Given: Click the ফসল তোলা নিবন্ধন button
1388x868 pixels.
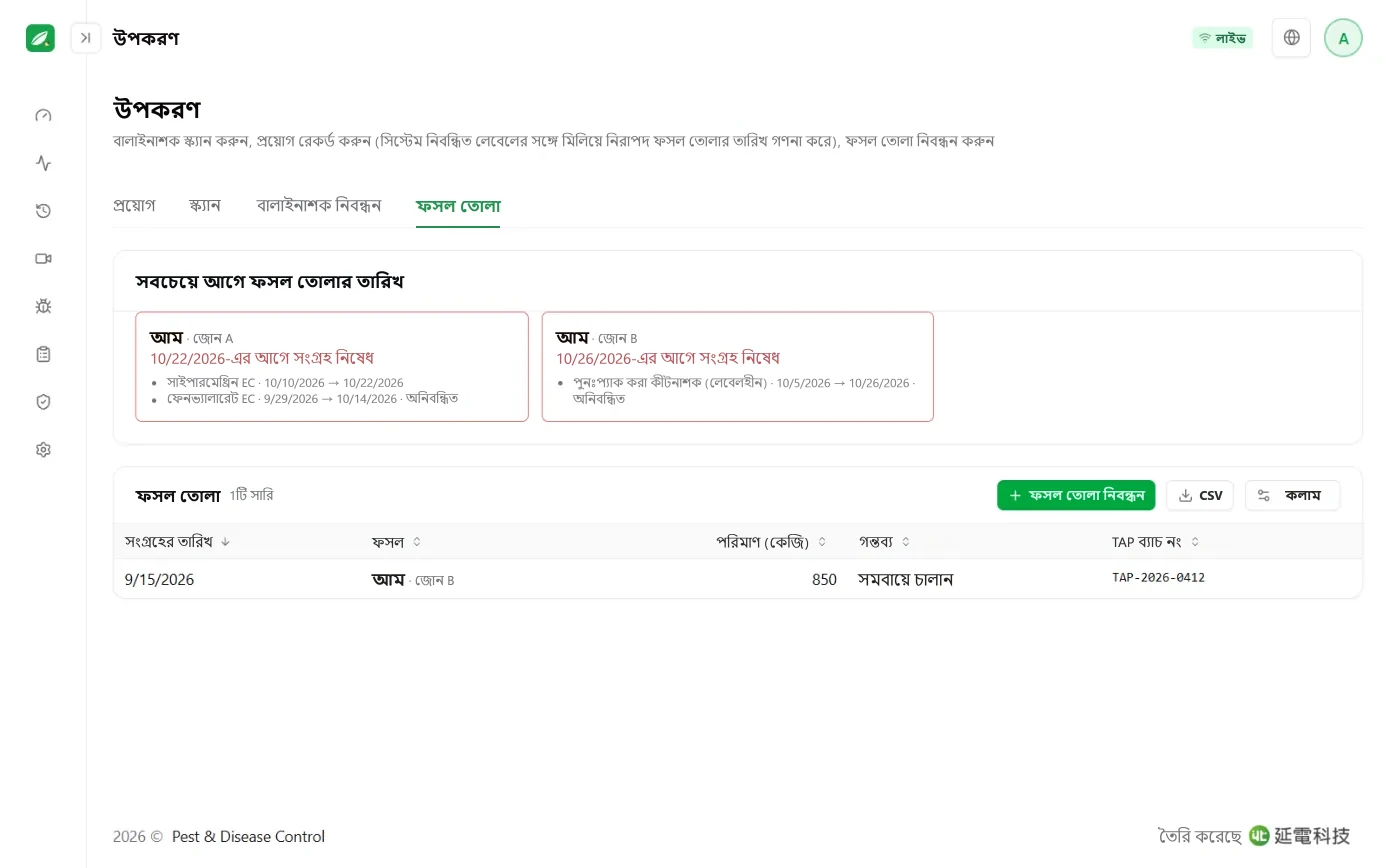Looking at the screenshot, I should tap(1076, 495).
